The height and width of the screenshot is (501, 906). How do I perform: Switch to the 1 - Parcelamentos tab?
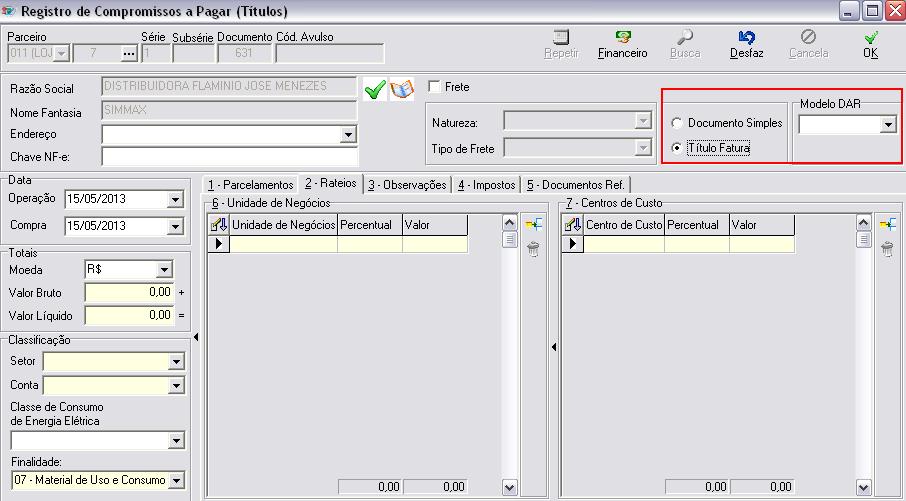pos(250,185)
